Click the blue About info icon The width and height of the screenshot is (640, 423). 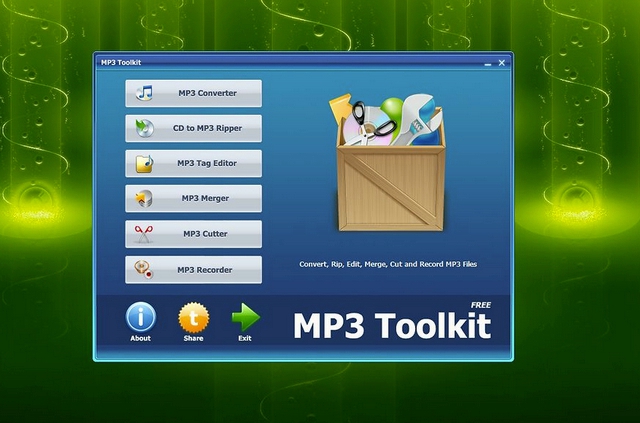click(140, 317)
